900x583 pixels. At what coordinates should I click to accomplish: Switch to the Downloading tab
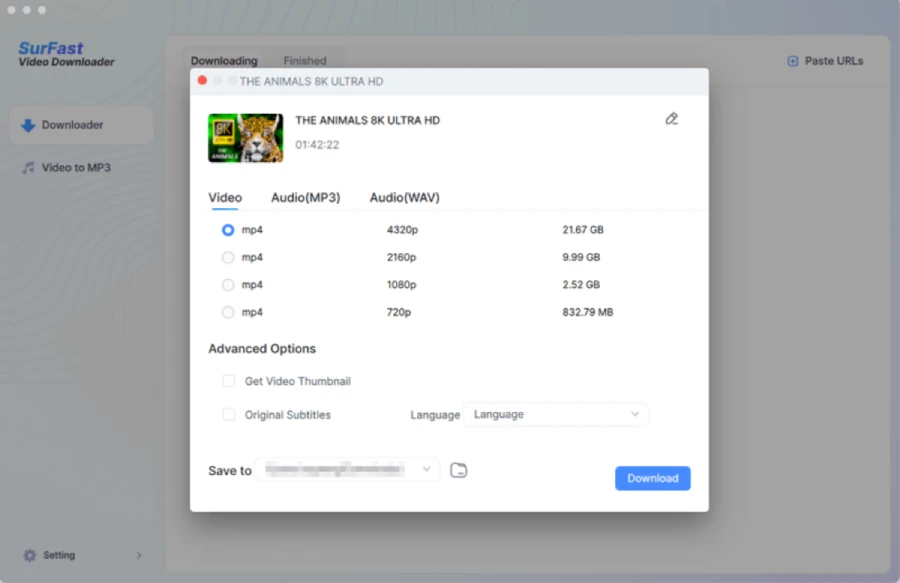pyautogui.click(x=224, y=61)
